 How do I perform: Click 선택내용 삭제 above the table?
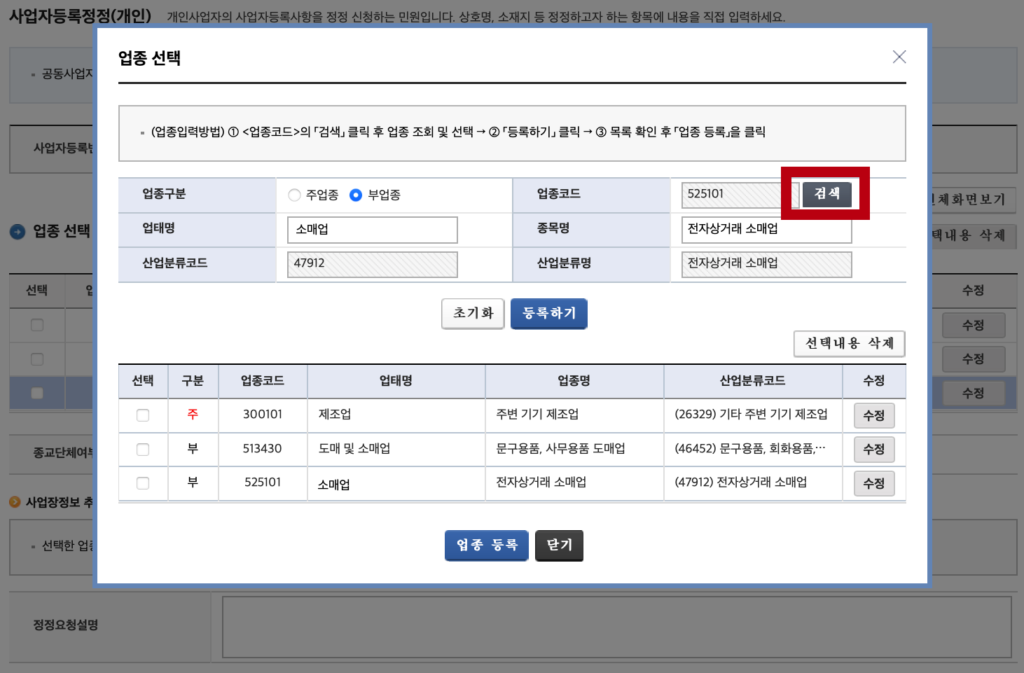pyautogui.click(x=849, y=344)
